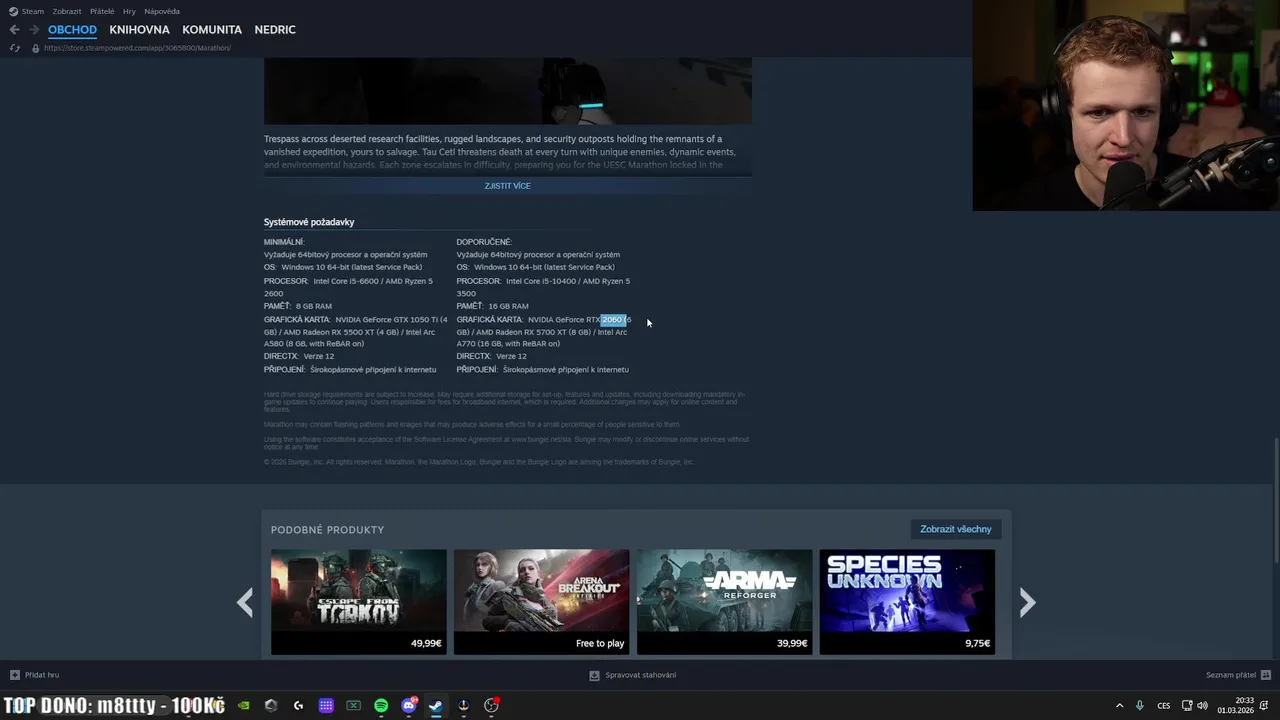The height and width of the screenshot is (720, 1280).
Task: Open the Steam menu
Action: coord(33,11)
